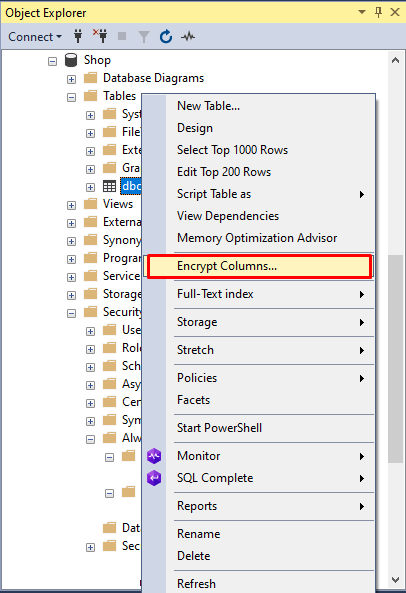This screenshot has width=406, height=593.
Task: Click the dbo table grid icon
Action: 110,186
